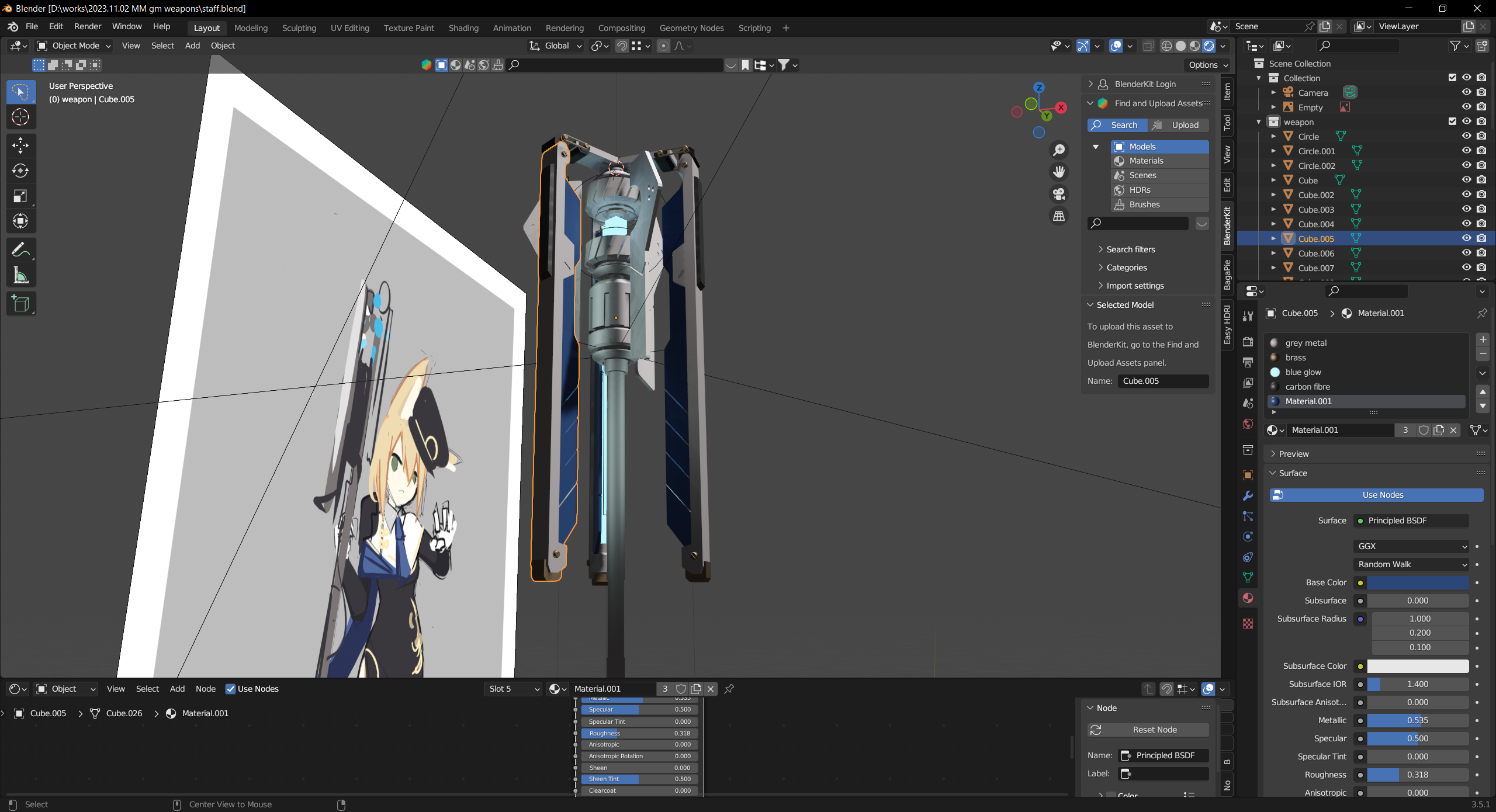Viewport: 1496px width, 812px height.
Task: Click the Search button in BlenderKit panel
Action: pyautogui.click(x=1117, y=125)
